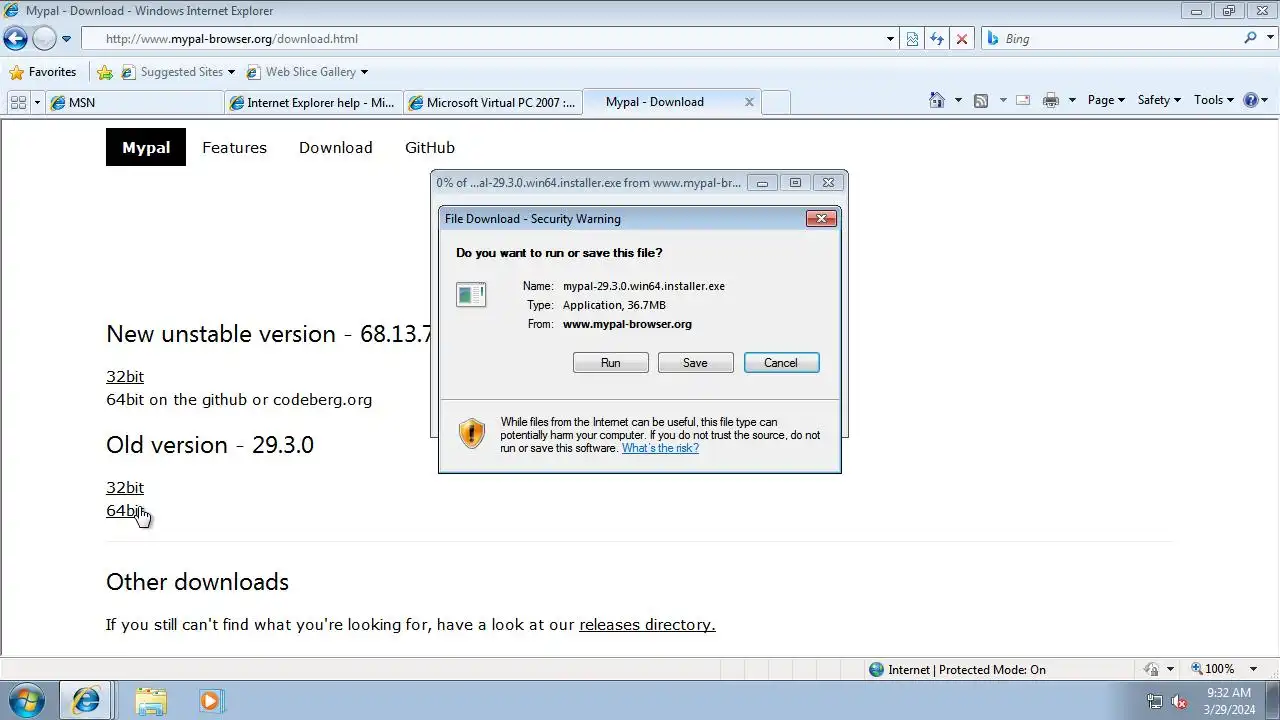Open the GitHub nav link
Screen dimensions: 1280x720
[430, 147]
